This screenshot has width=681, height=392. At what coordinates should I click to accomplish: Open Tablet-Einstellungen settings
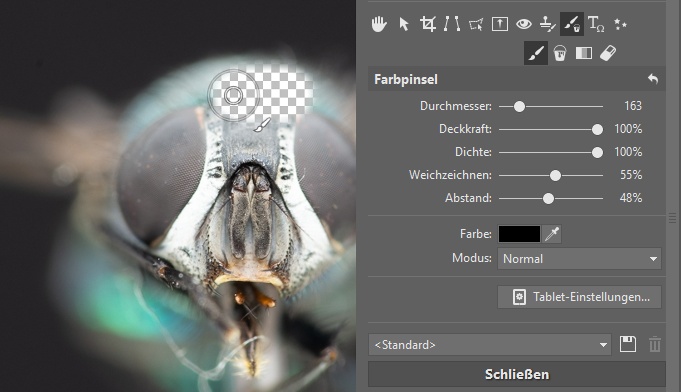point(579,297)
